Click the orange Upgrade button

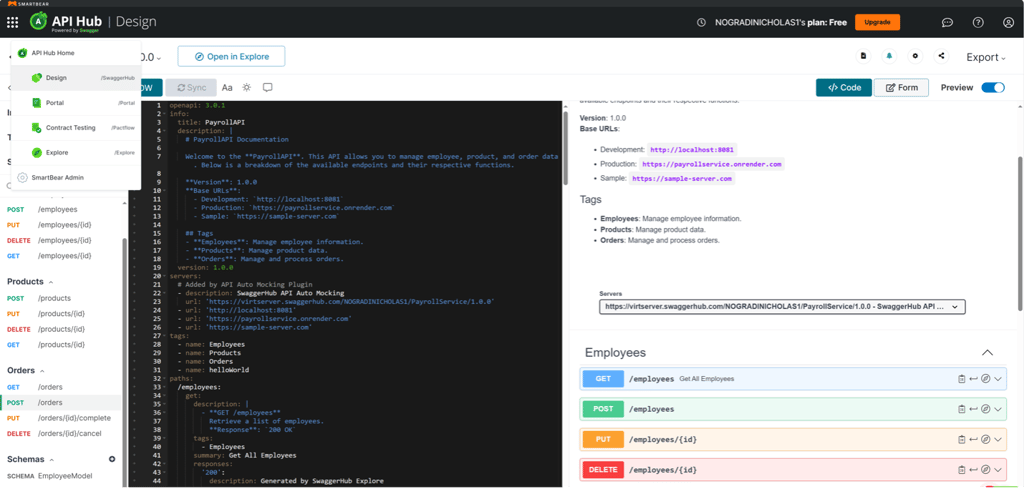click(877, 22)
